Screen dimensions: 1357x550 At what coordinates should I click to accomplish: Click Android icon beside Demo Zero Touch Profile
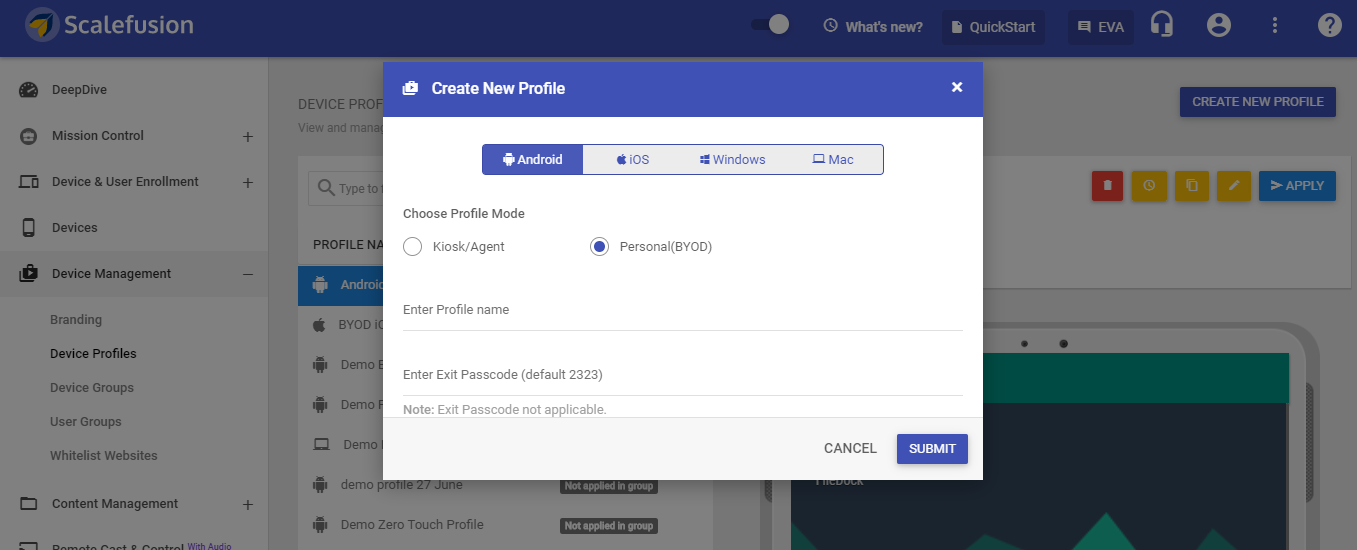[320, 525]
